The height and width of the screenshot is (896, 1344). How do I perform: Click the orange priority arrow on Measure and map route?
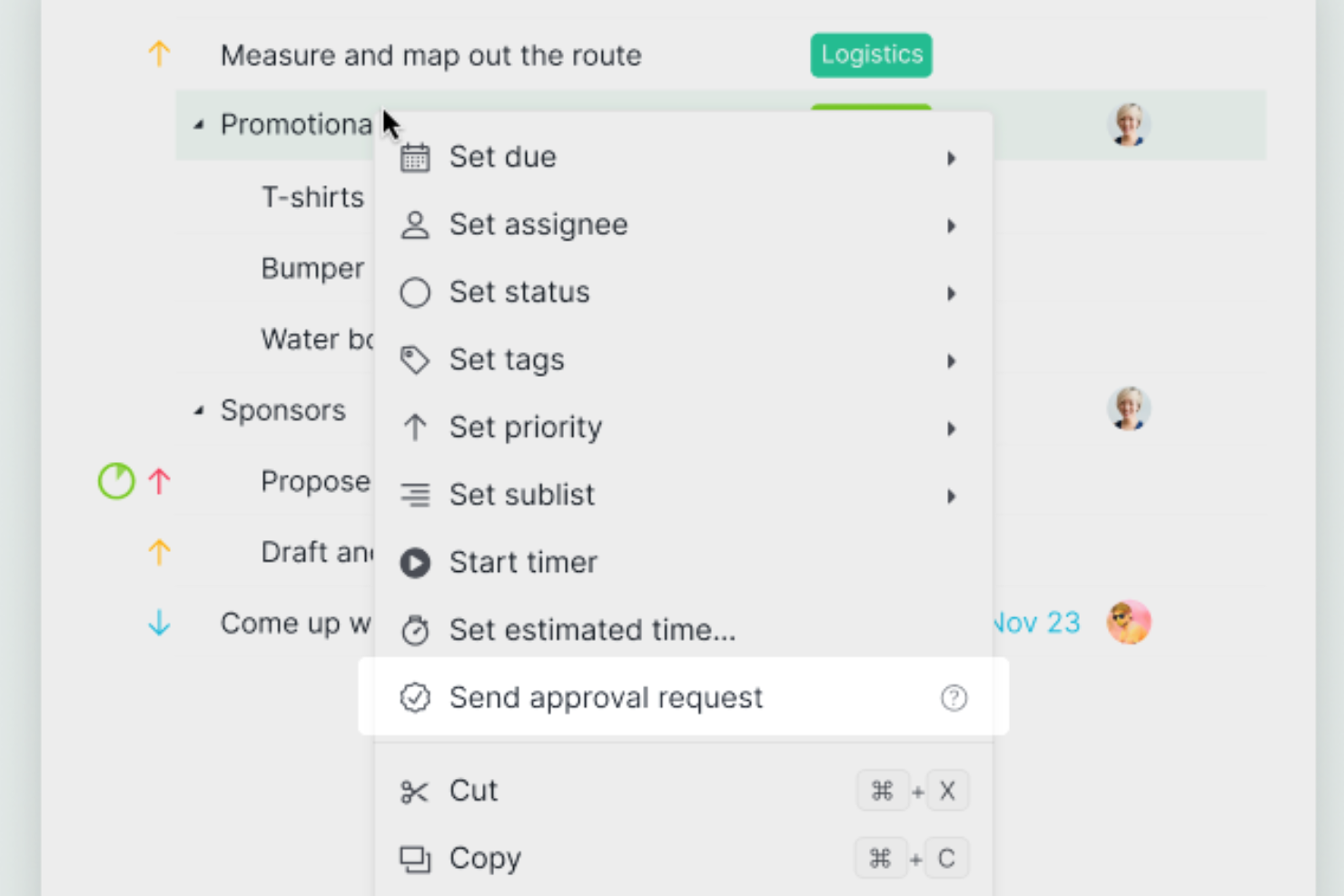[x=159, y=54]
